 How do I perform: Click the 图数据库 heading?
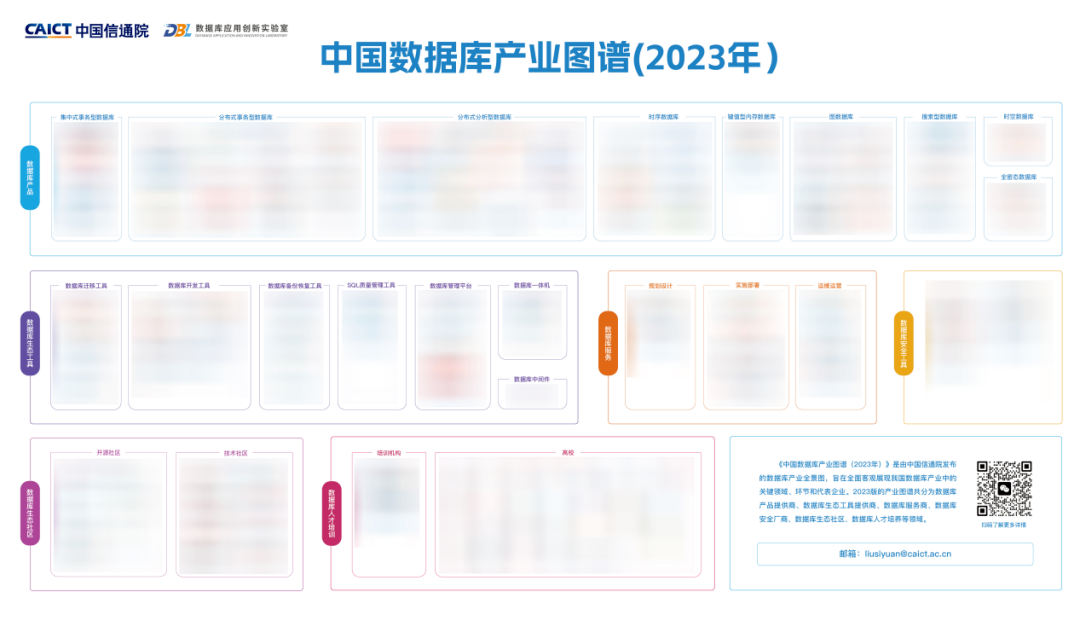pyautogui.click(x=841, y=117)
